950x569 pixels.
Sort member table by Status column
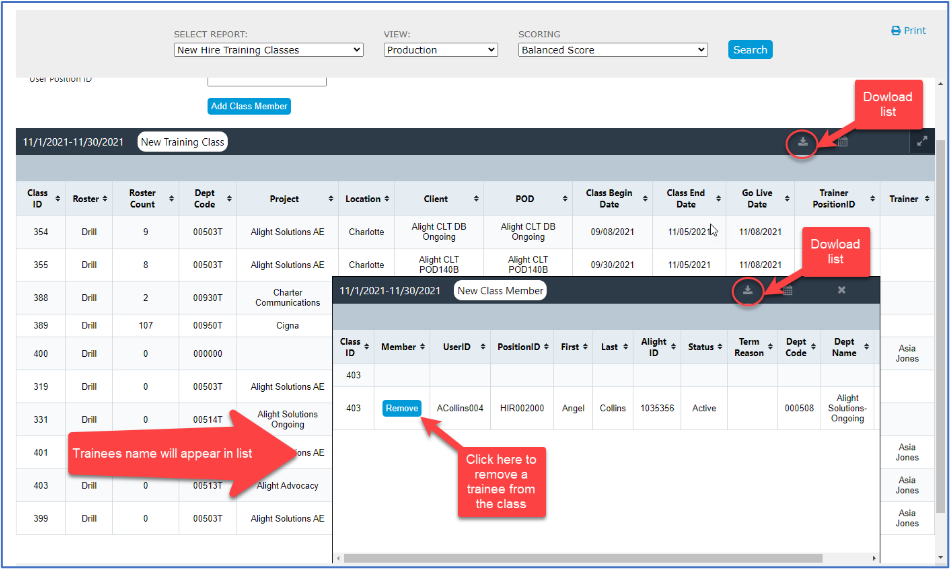click(701, 347)
